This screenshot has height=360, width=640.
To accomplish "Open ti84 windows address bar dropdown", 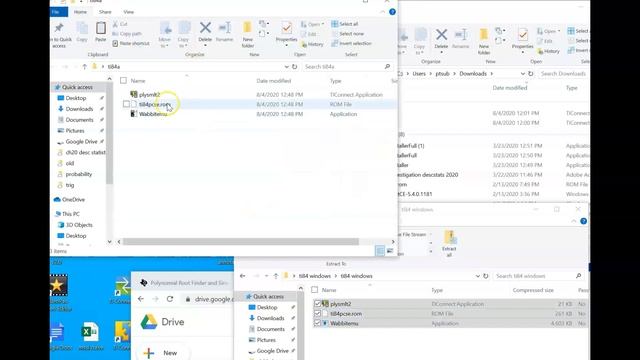I will (x=478, y=276).
